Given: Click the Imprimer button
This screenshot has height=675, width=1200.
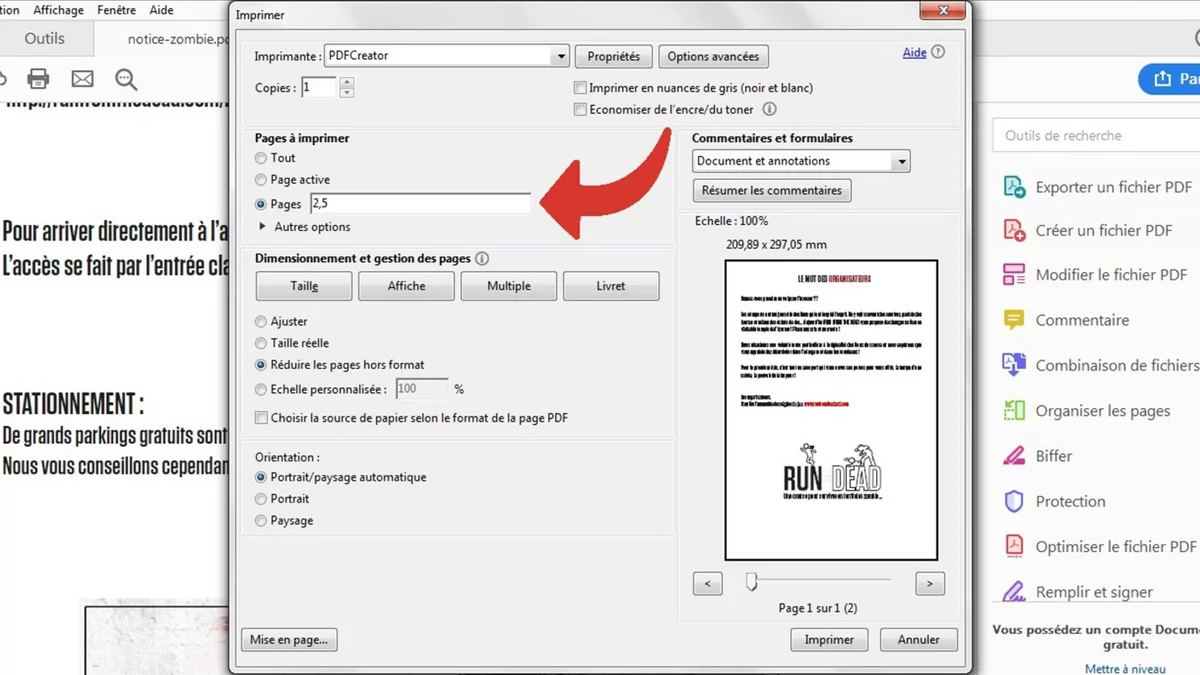Looking at the screenshot, I should click(x=829, y=640).
